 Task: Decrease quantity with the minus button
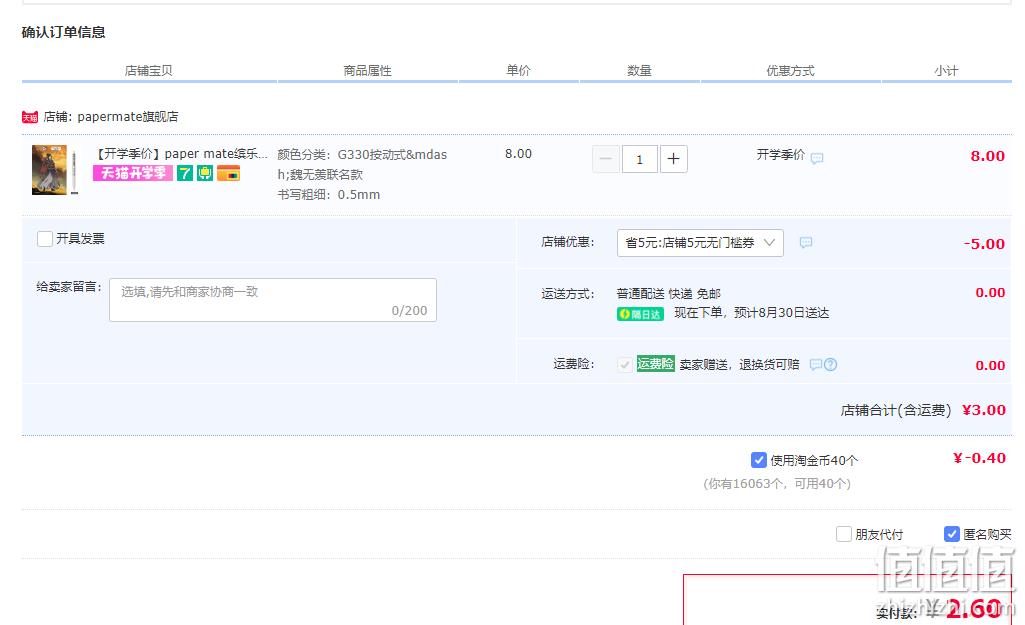click(x=606, y=159)
